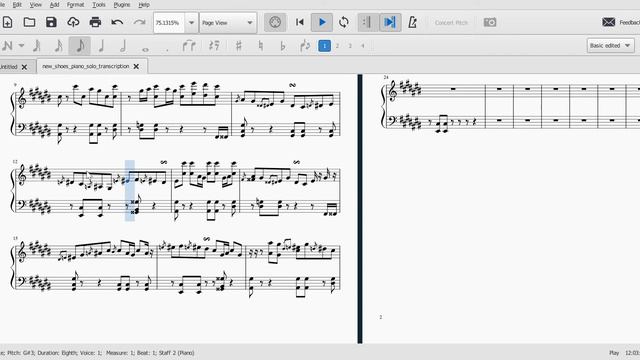Start playback with the Play button
Image resolution: width=640 pixels, height=360 pixels.
click(x=322, y=22)
